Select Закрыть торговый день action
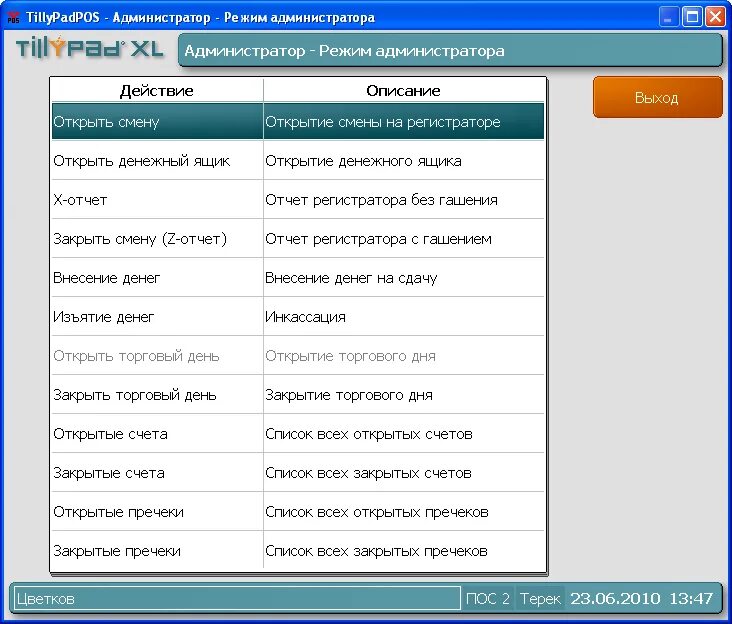The width and height of the screenshot is (732, 624). point(157,394)
